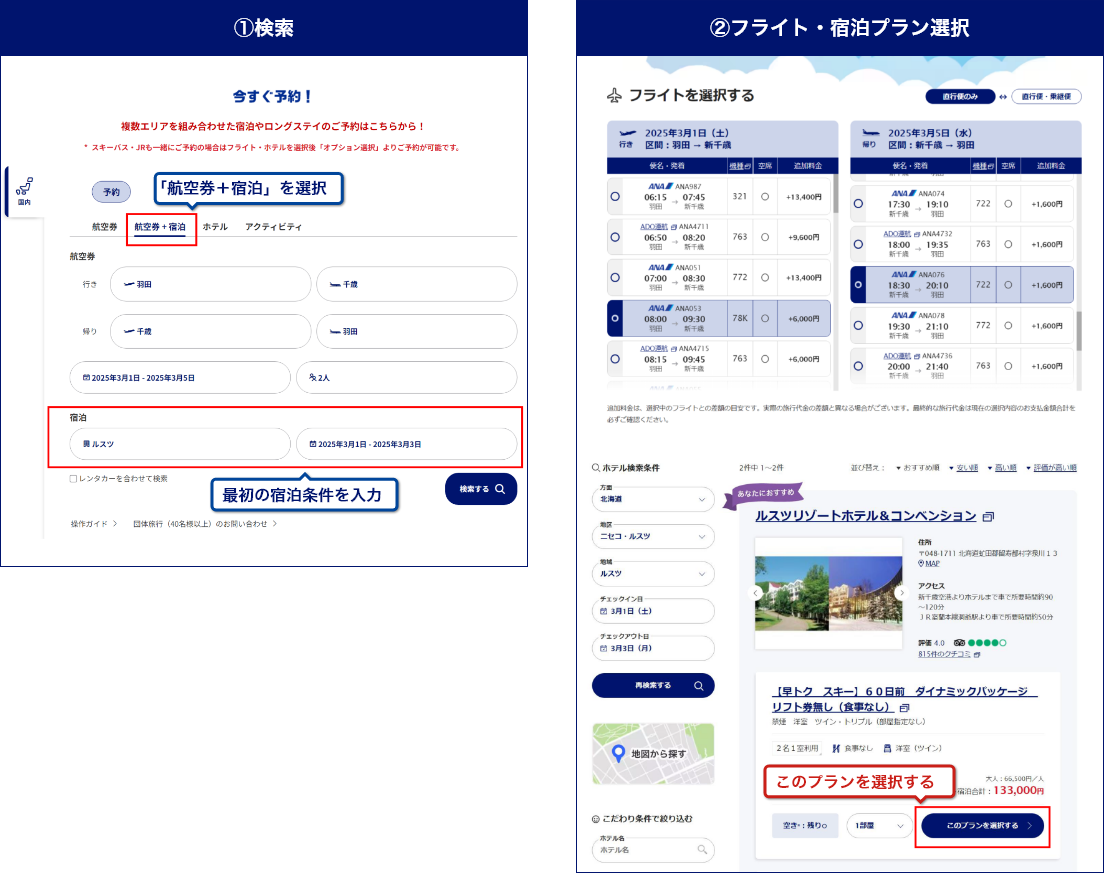The height and width of the screenshot is (875, 1104).
Task: Click the magnifier icon in the ホテル名 field
Action: tap(702, 850)
